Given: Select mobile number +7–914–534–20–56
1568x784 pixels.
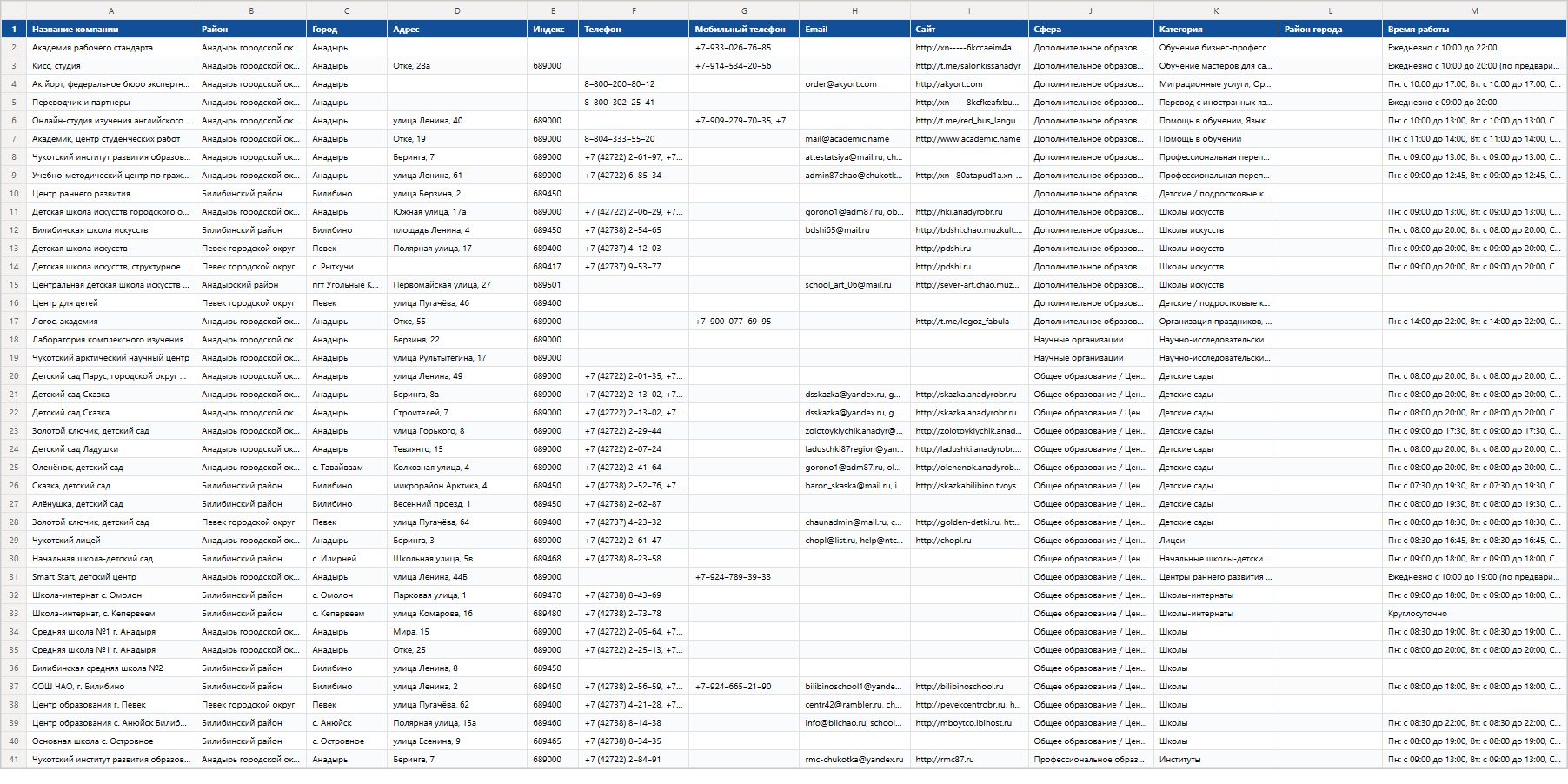Looking at the screenshot, I should pyautogui.click(x=744, y=66).
